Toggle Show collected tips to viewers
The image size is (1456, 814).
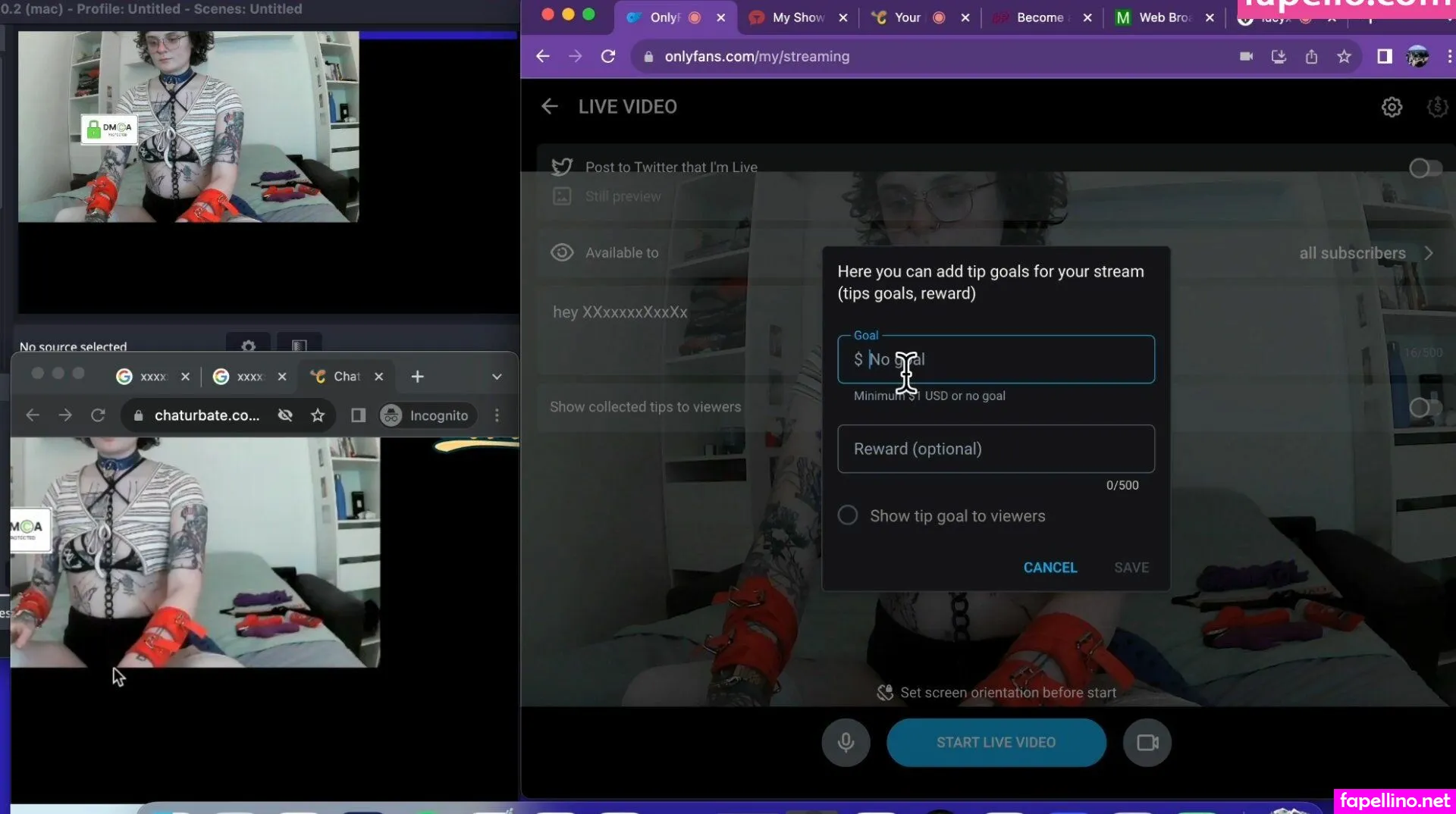(x=1425, y=408)
